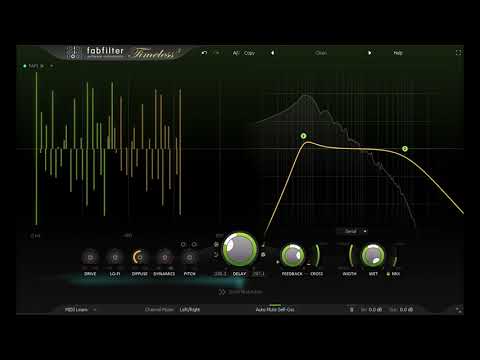Click the resize icon in bottom-right corner
Image resolution: width=480 pixels, height=360 pixels.
459,309
